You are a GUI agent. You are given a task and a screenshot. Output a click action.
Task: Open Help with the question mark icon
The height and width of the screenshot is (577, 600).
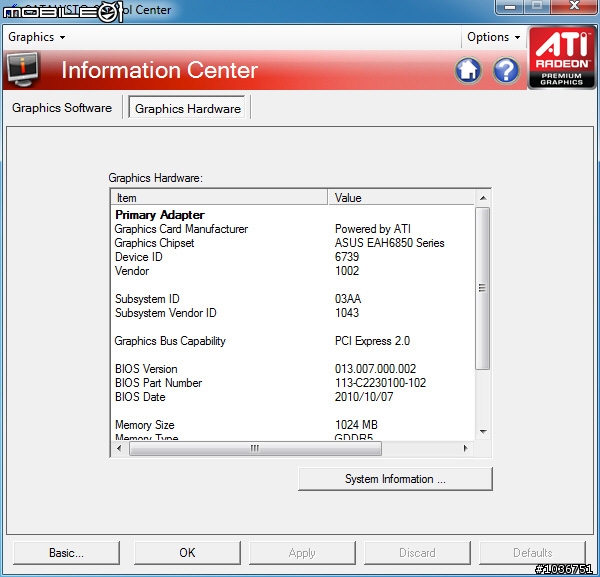(506, 71)
